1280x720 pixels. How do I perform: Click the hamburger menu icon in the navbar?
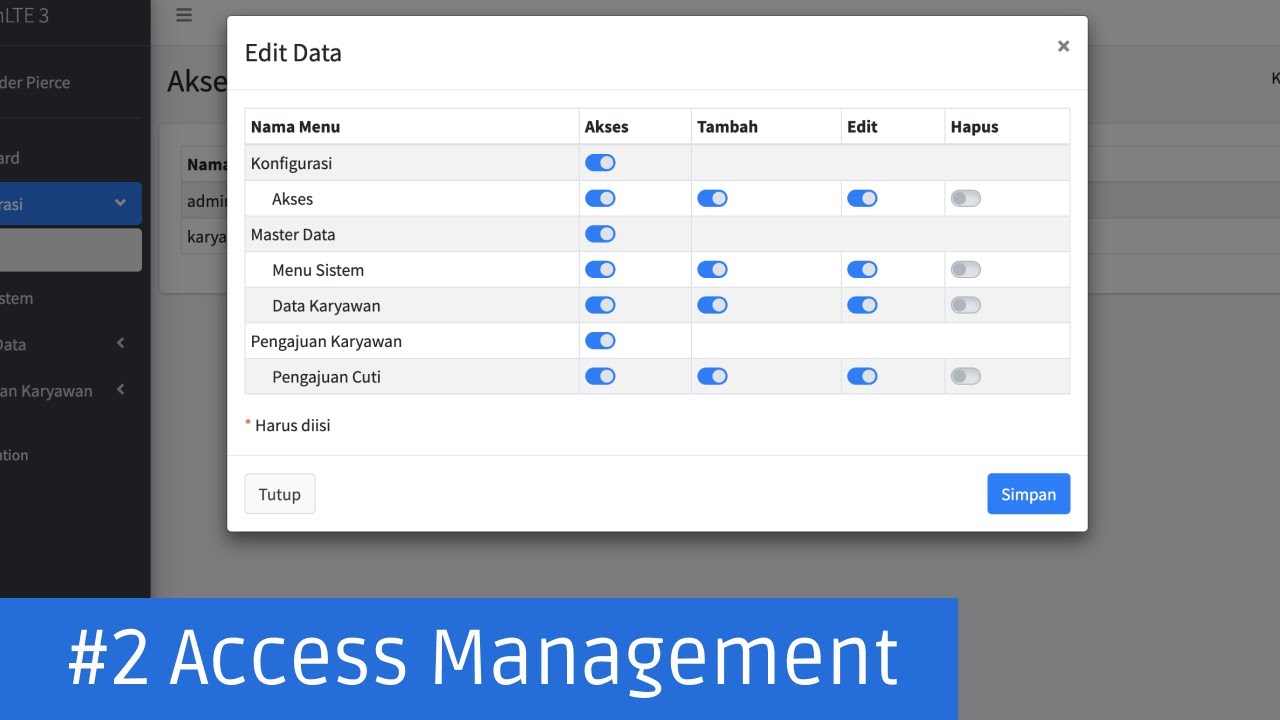click(x=184, y=15)
